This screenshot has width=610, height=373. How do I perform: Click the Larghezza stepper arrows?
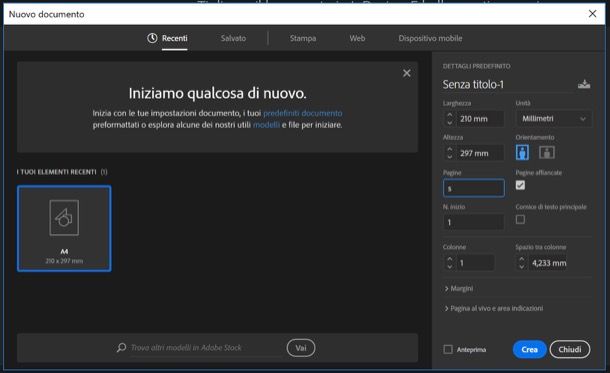(x=450, y=119)
